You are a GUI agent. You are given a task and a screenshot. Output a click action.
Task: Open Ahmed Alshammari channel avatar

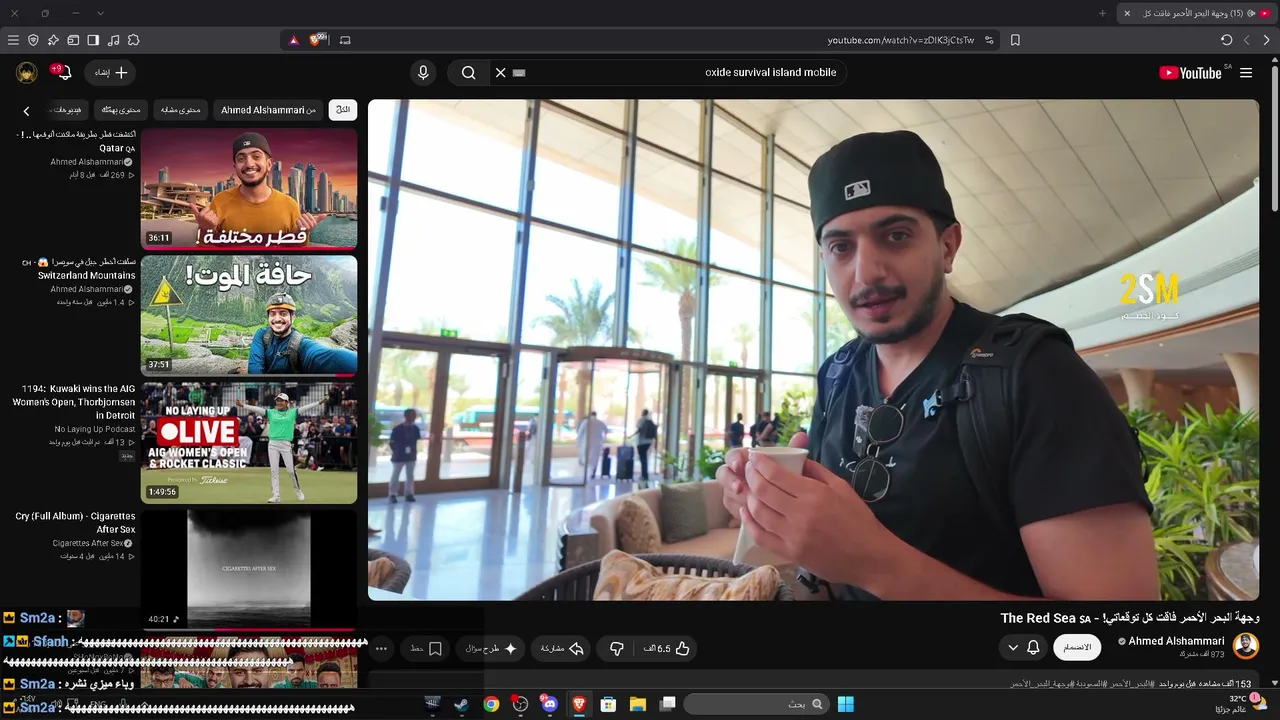coord(1246,646)
